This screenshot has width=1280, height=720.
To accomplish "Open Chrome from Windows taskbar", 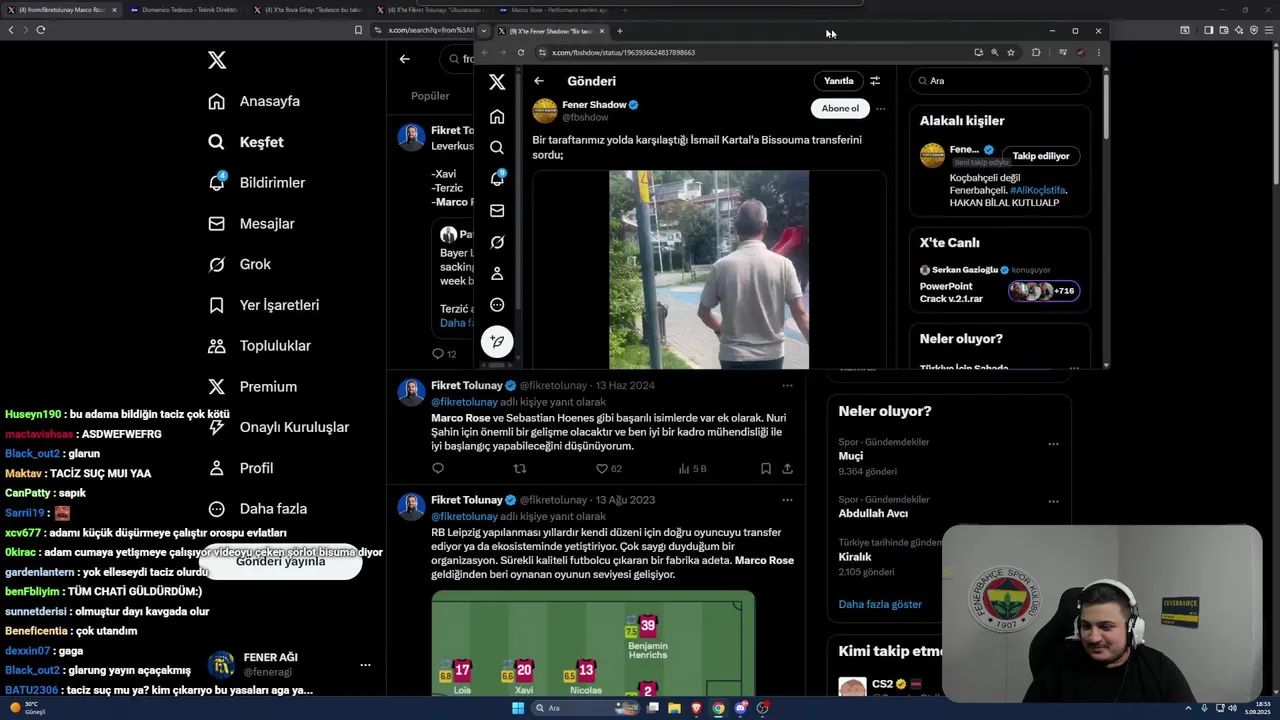I will pos(718,708).
